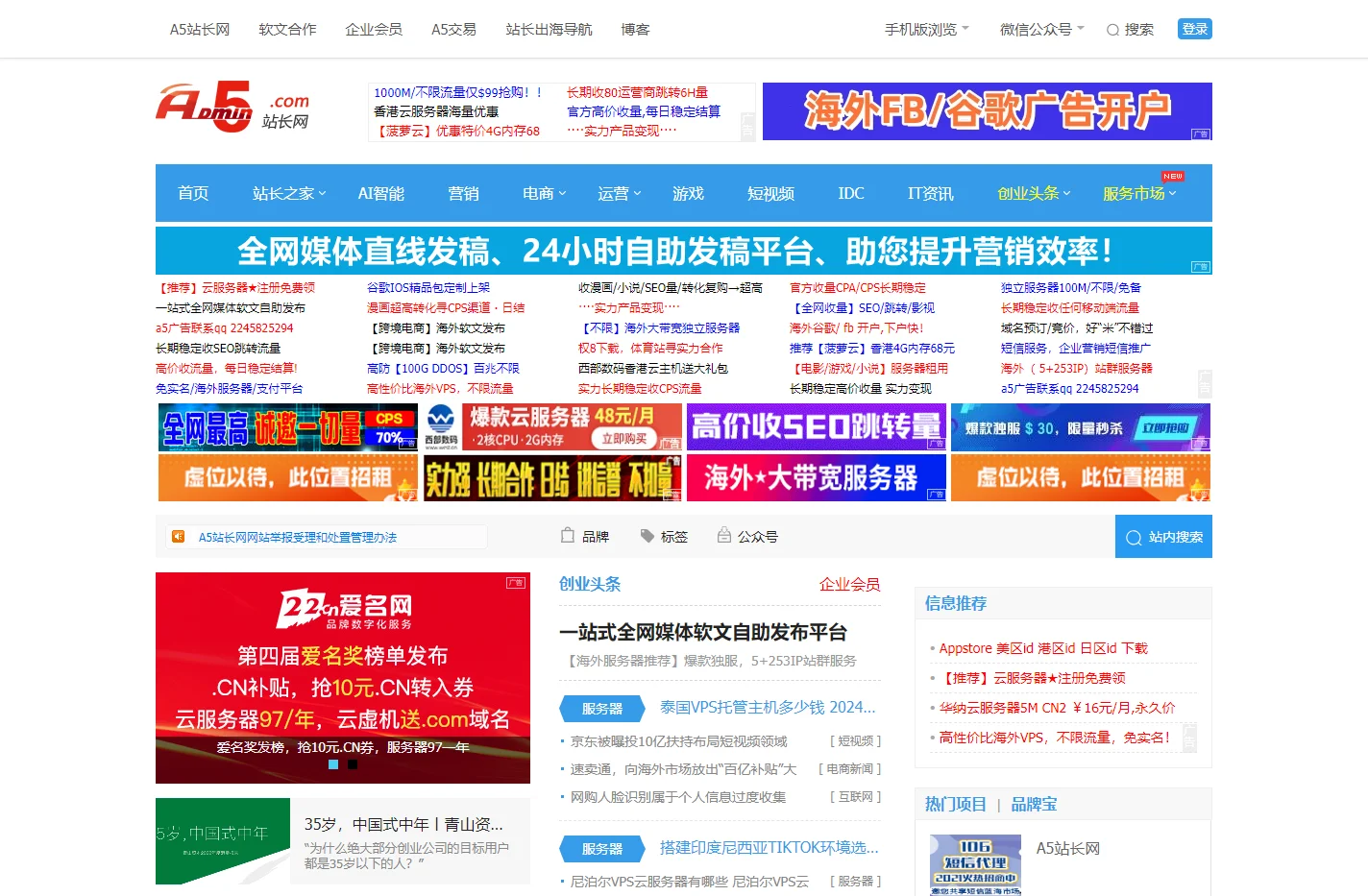
Task: Click the 站内搜索 button
Action: [1163, 537]
